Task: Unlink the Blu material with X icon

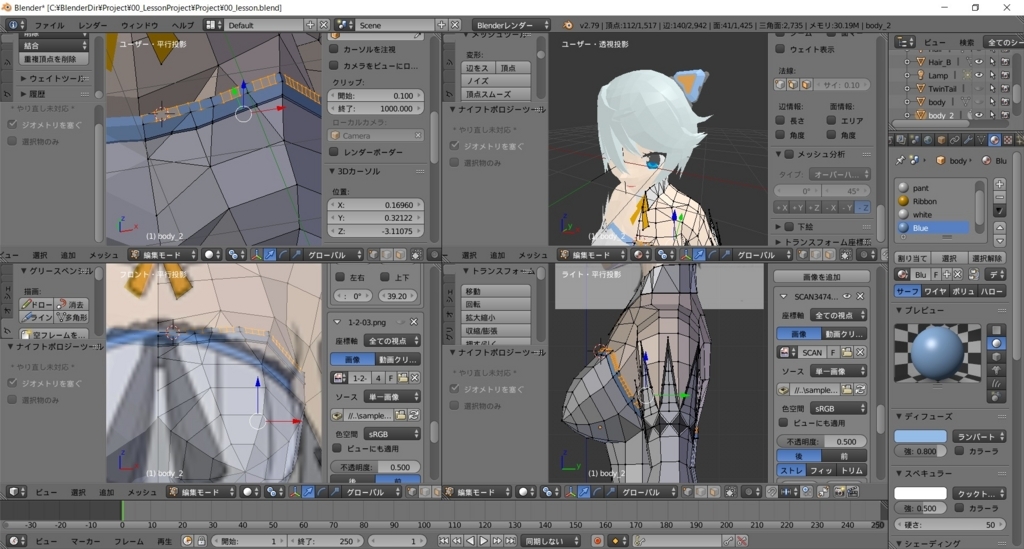Action: 957,274
